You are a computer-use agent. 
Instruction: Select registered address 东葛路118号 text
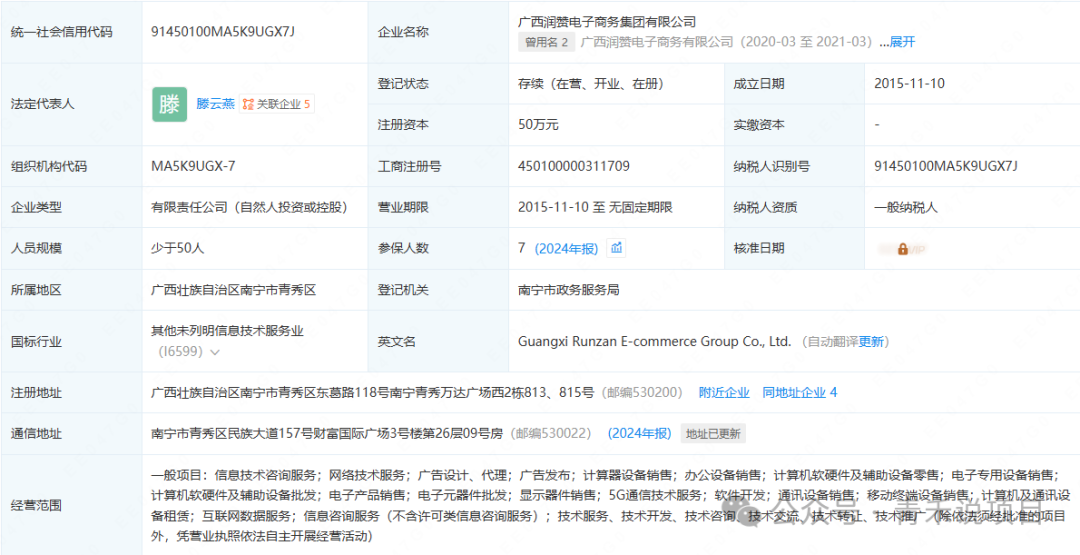click(352, 392)
